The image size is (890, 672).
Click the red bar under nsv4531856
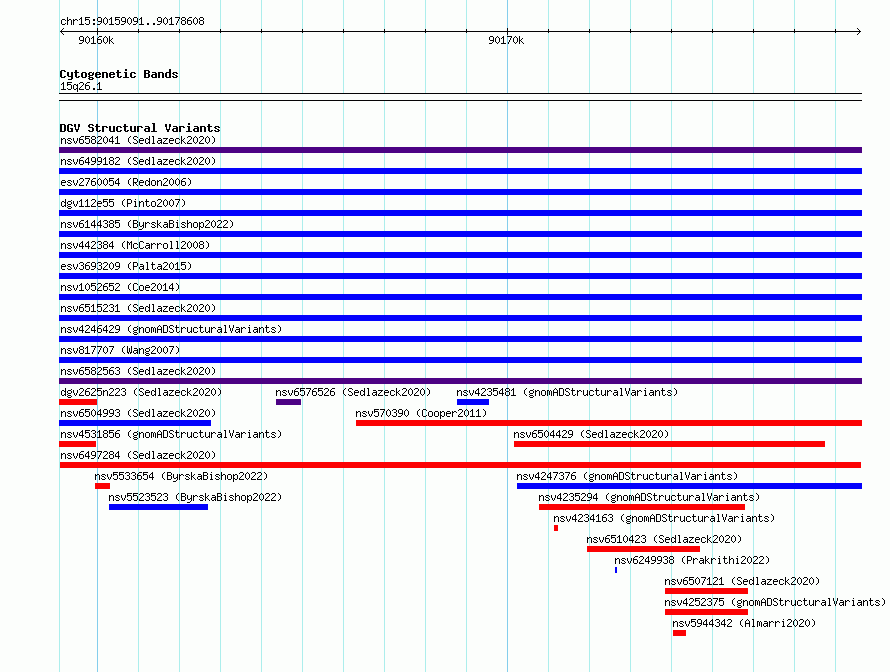coord(78,444)
